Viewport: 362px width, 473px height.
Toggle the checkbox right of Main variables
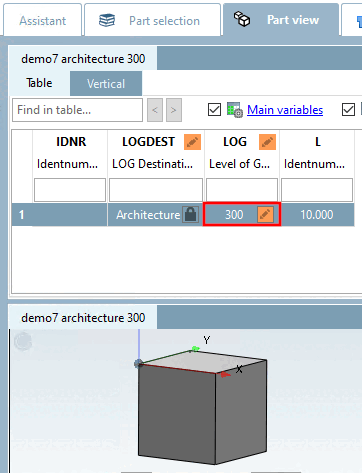point(348,109)
